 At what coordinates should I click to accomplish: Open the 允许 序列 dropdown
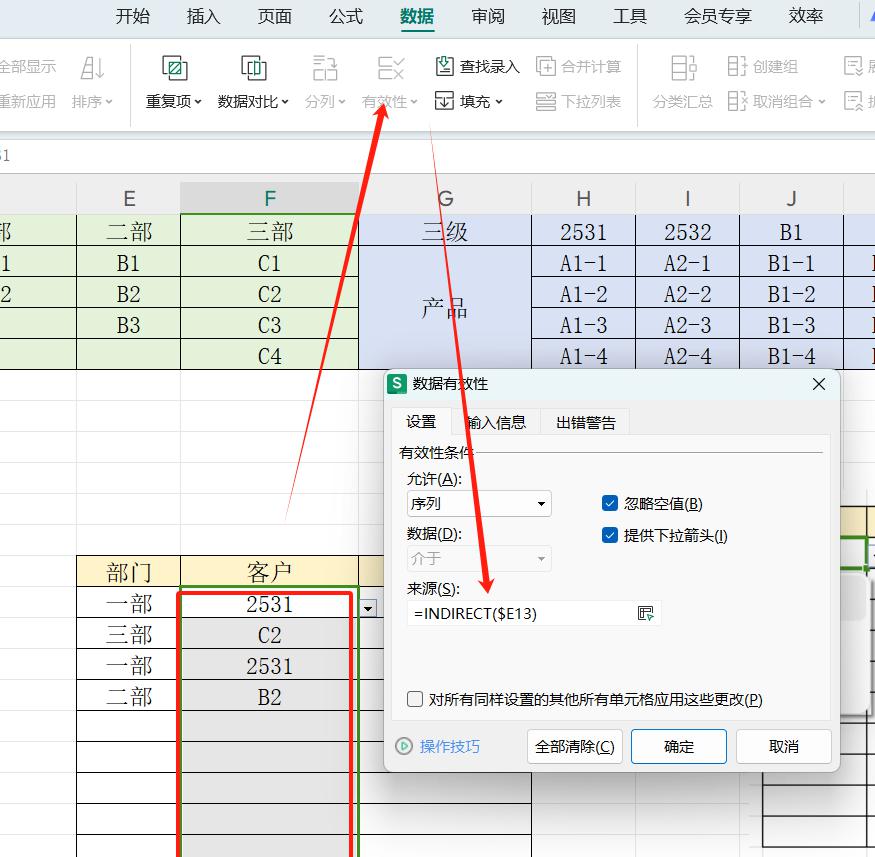479,503
